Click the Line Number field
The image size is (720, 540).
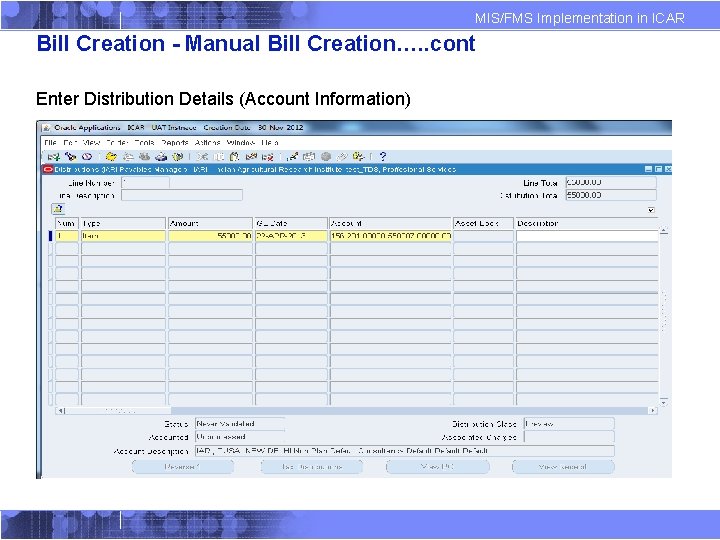tap(146, 183)
